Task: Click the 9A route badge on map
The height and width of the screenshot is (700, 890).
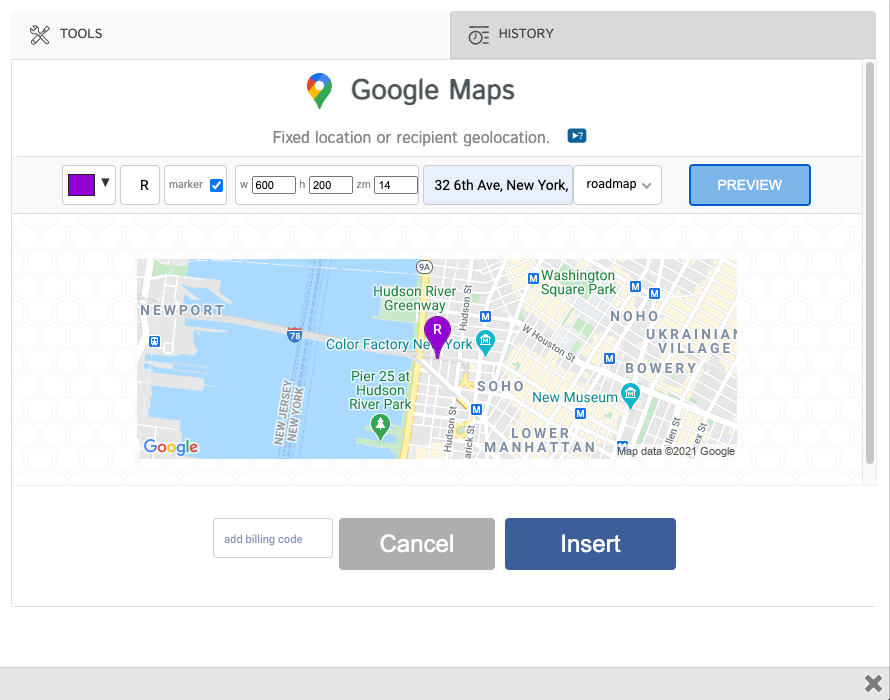Action: click(424, 267)
